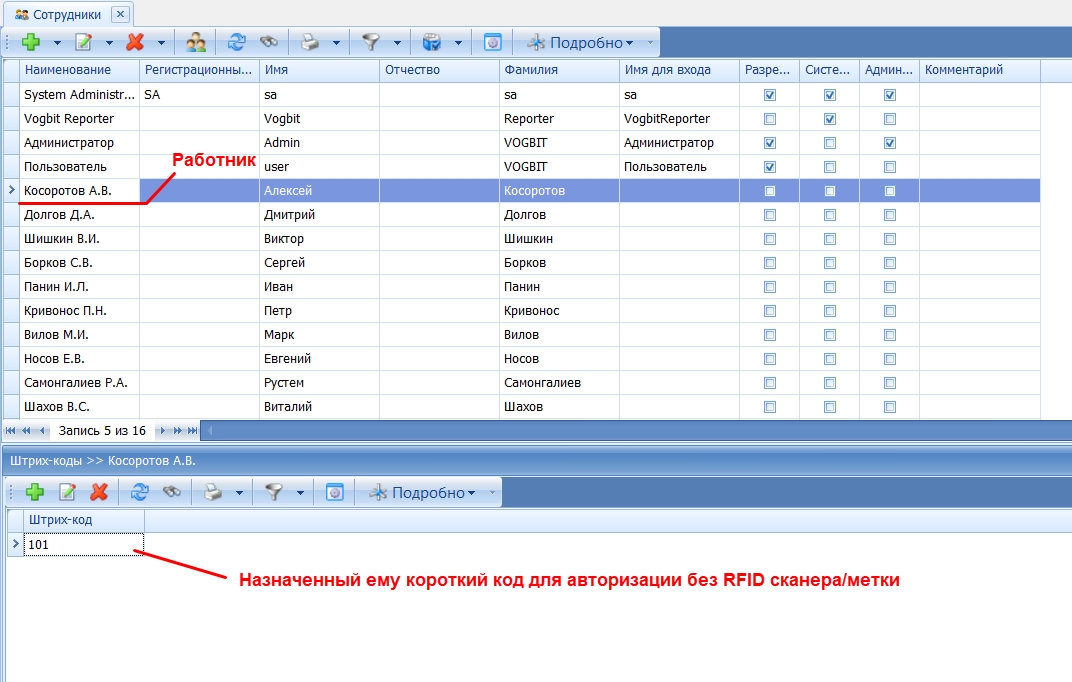Refresh the barcode list in the lower toolbar
This screenshot has height=682, width=1072.
139,492
